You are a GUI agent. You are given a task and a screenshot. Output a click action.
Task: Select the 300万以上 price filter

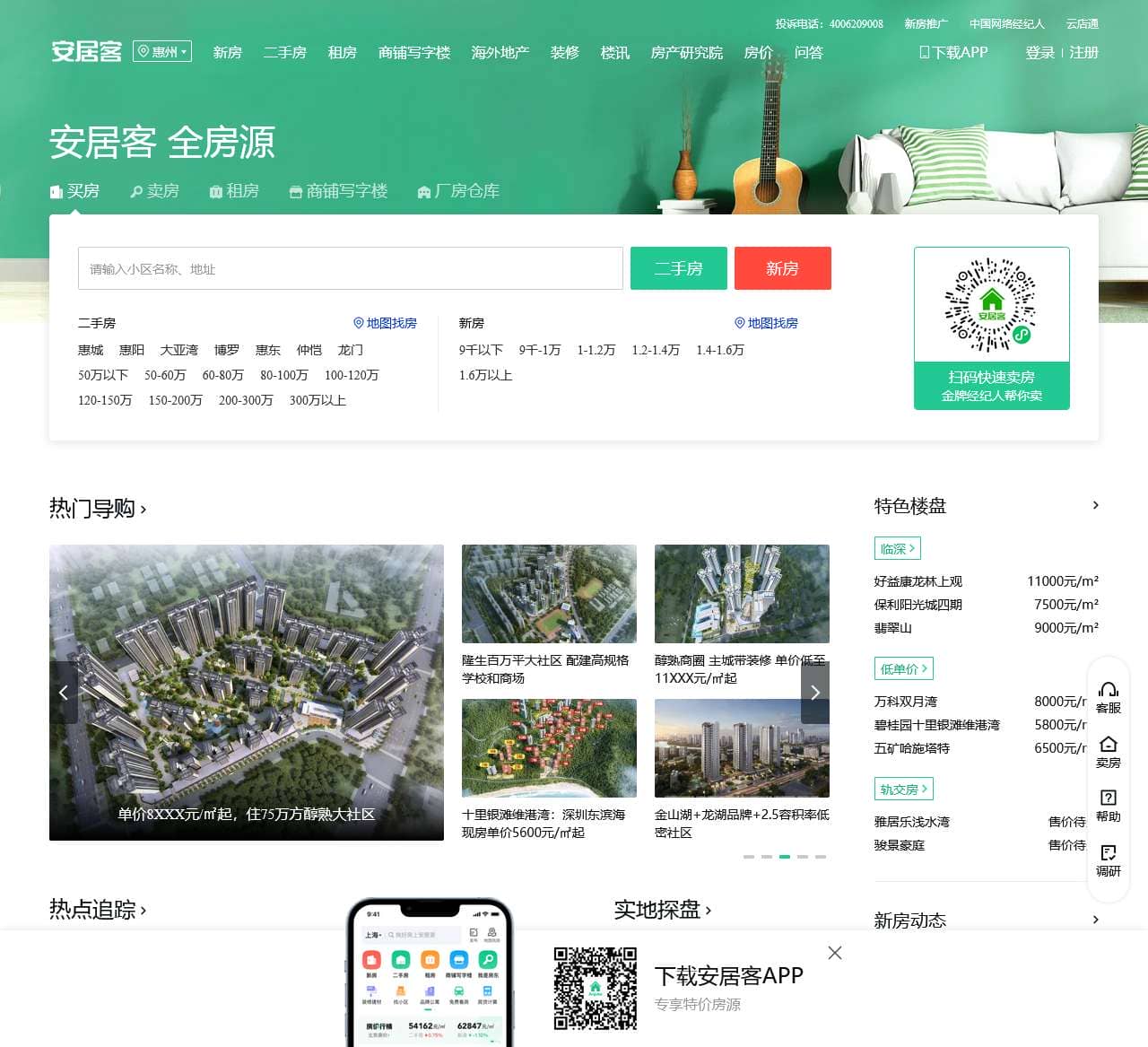point(317,400)
